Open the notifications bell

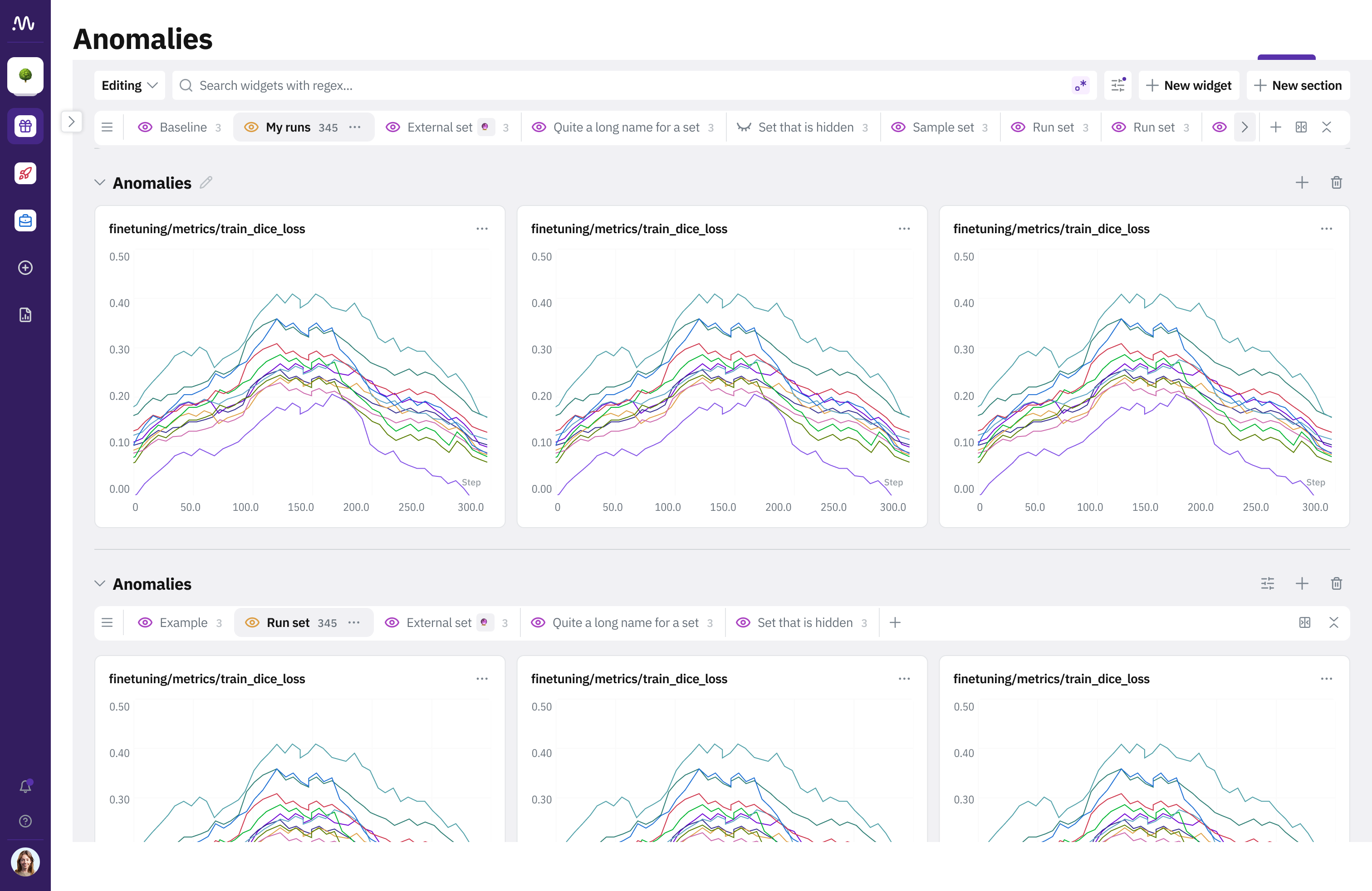click(x=25, y=787)
